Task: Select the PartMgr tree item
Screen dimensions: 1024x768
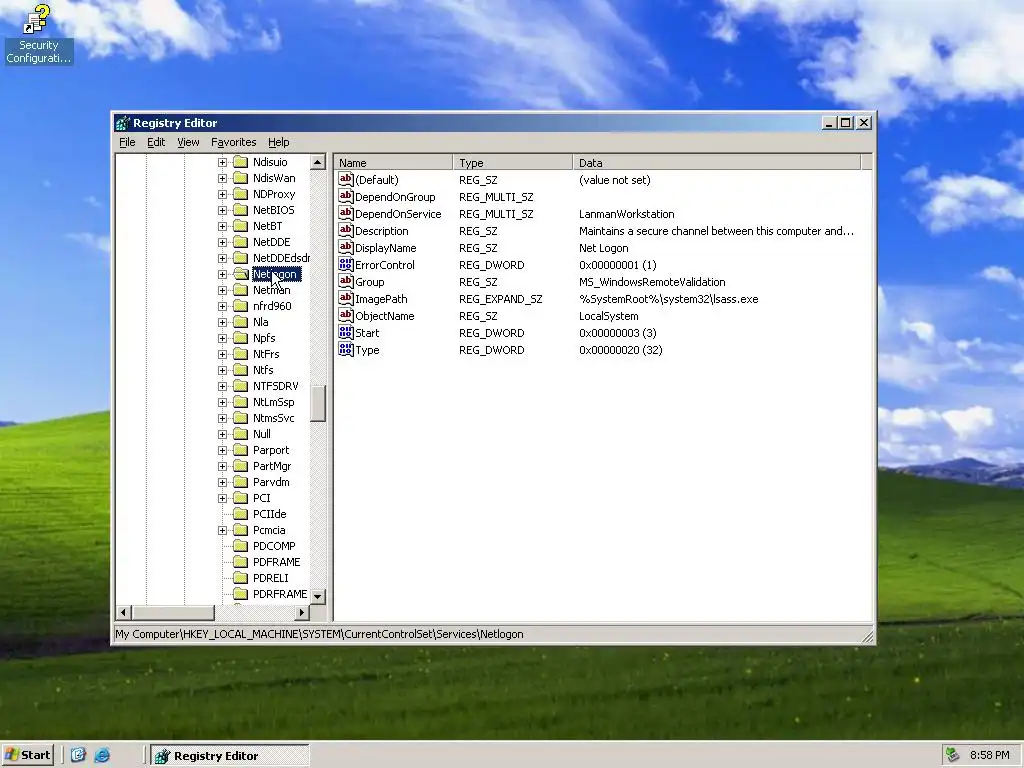Action: click(272, 466)
